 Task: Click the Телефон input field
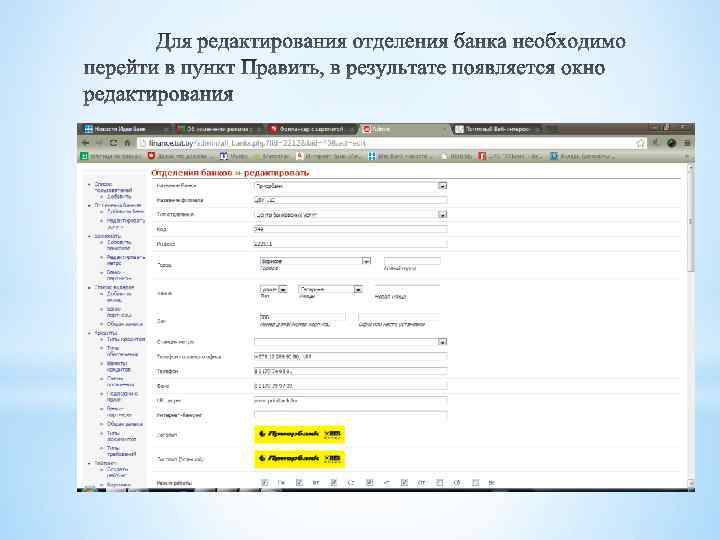(350, 371)
